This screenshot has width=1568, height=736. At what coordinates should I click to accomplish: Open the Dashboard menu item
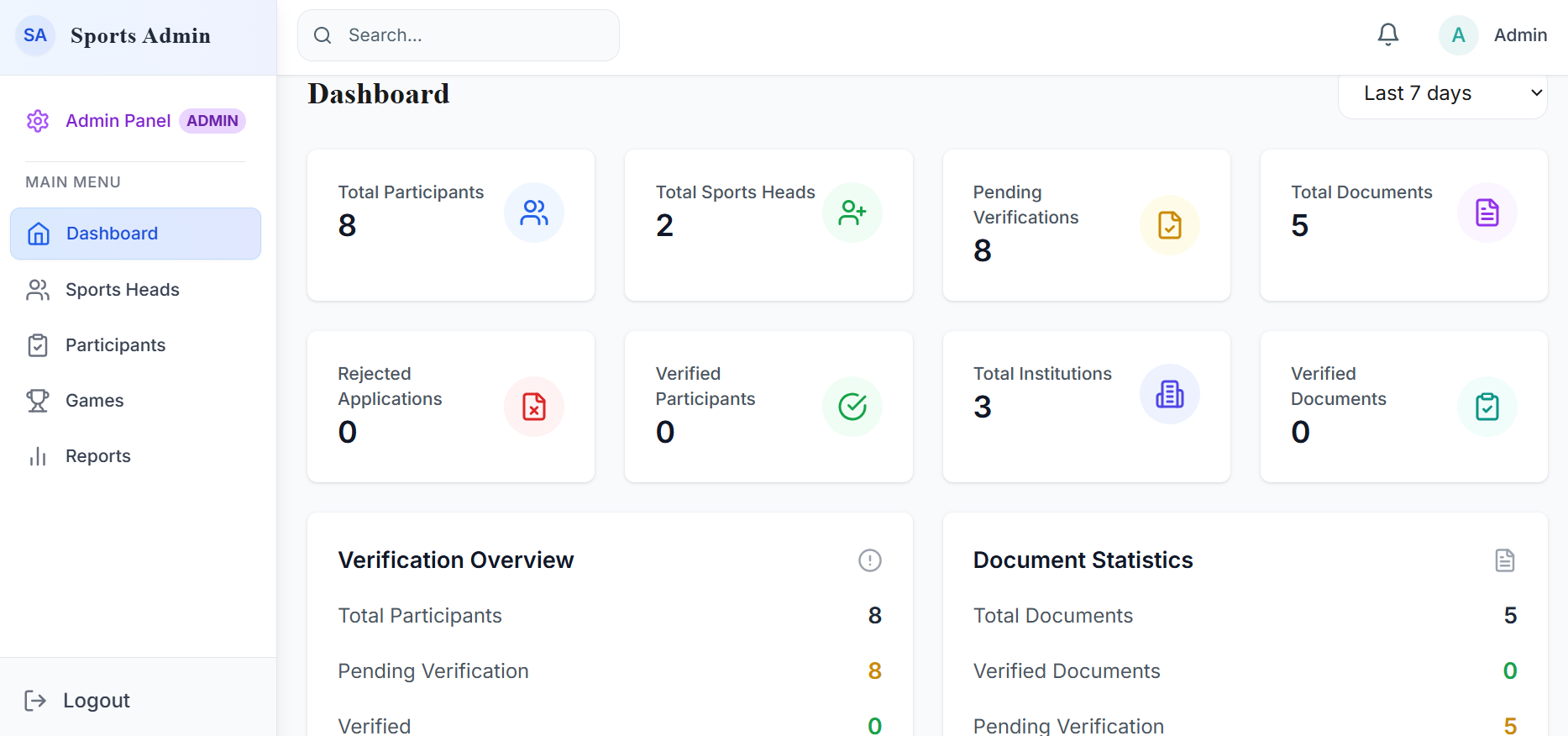point(135,234)
